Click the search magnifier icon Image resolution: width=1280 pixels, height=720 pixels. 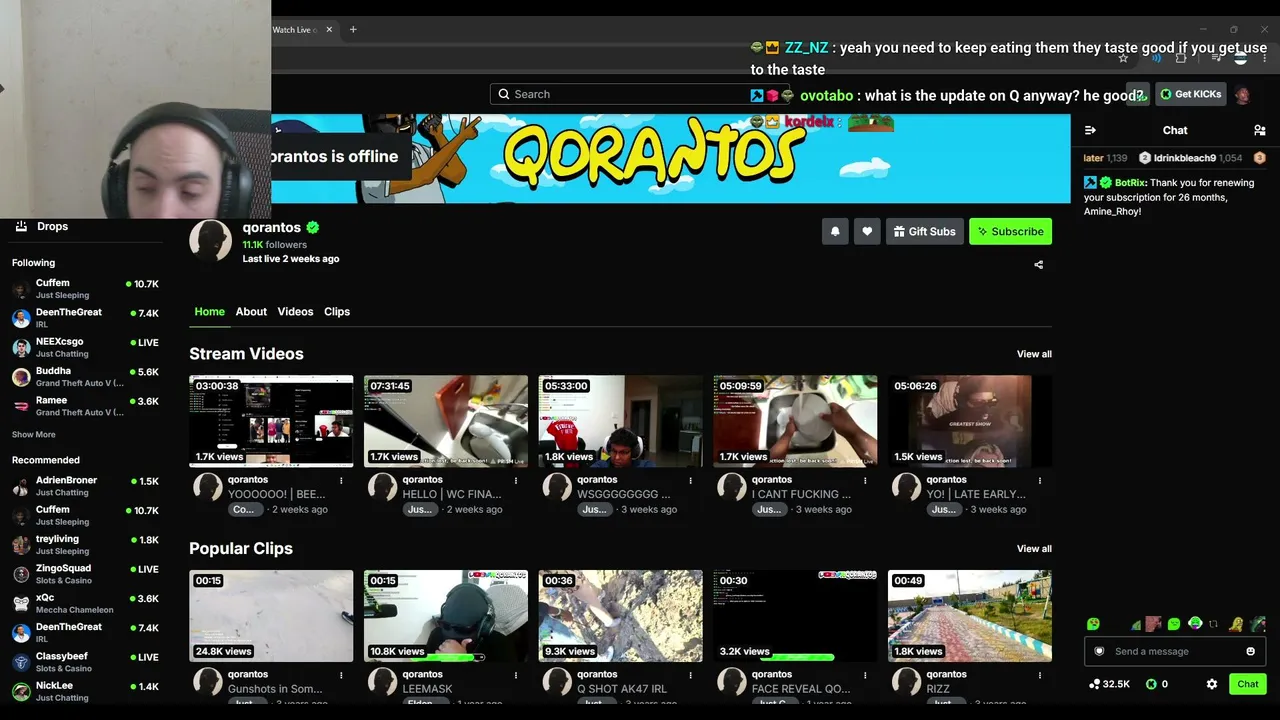(x=504, y=94)
